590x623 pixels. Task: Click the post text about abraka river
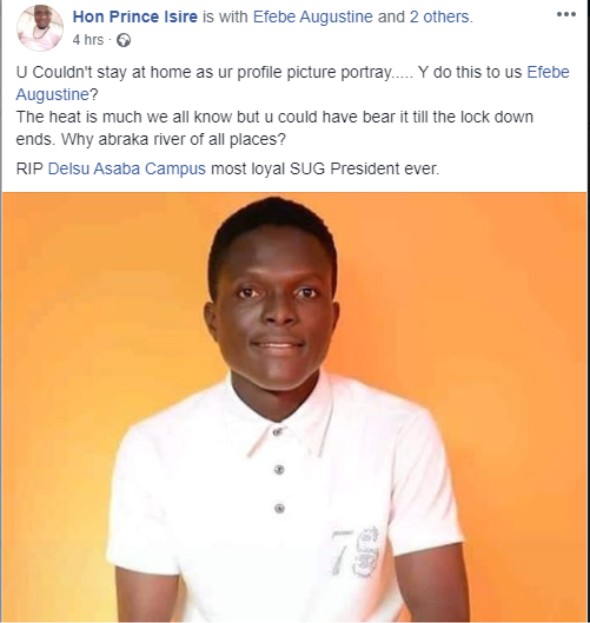(x=274, y=128)
